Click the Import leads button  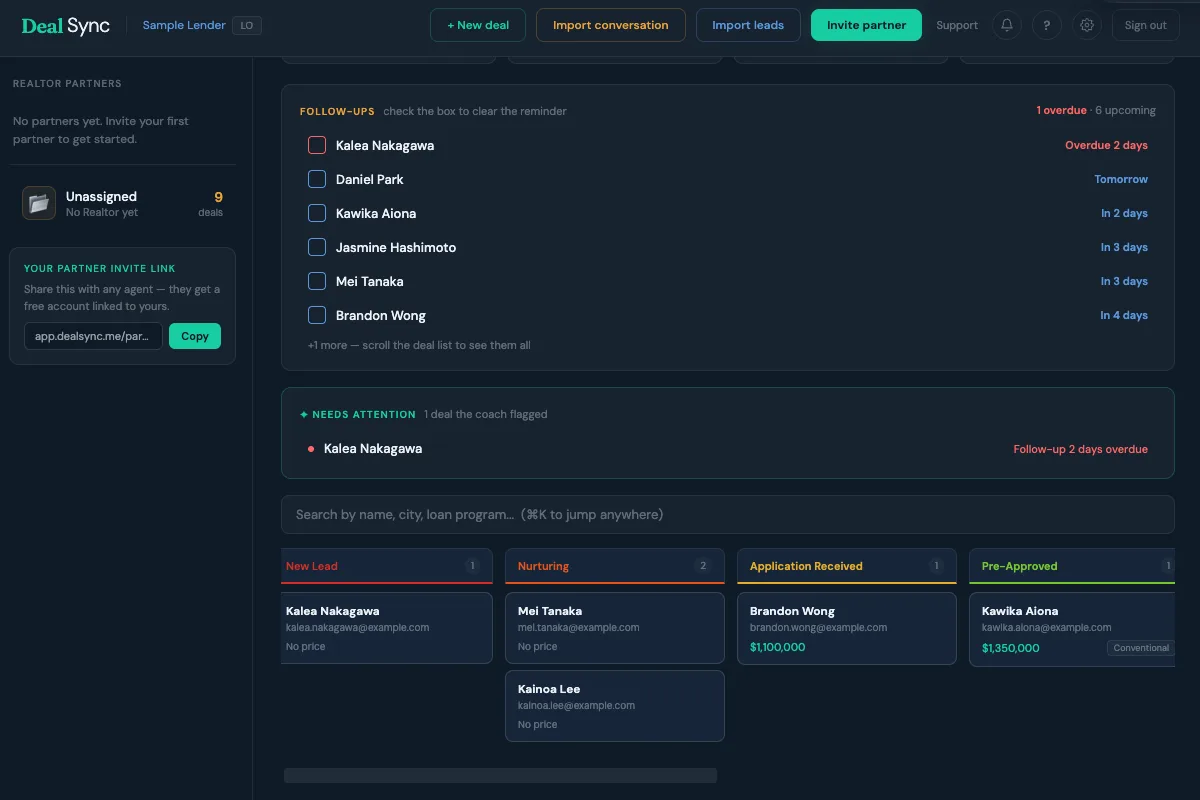(x=748, y=25)
